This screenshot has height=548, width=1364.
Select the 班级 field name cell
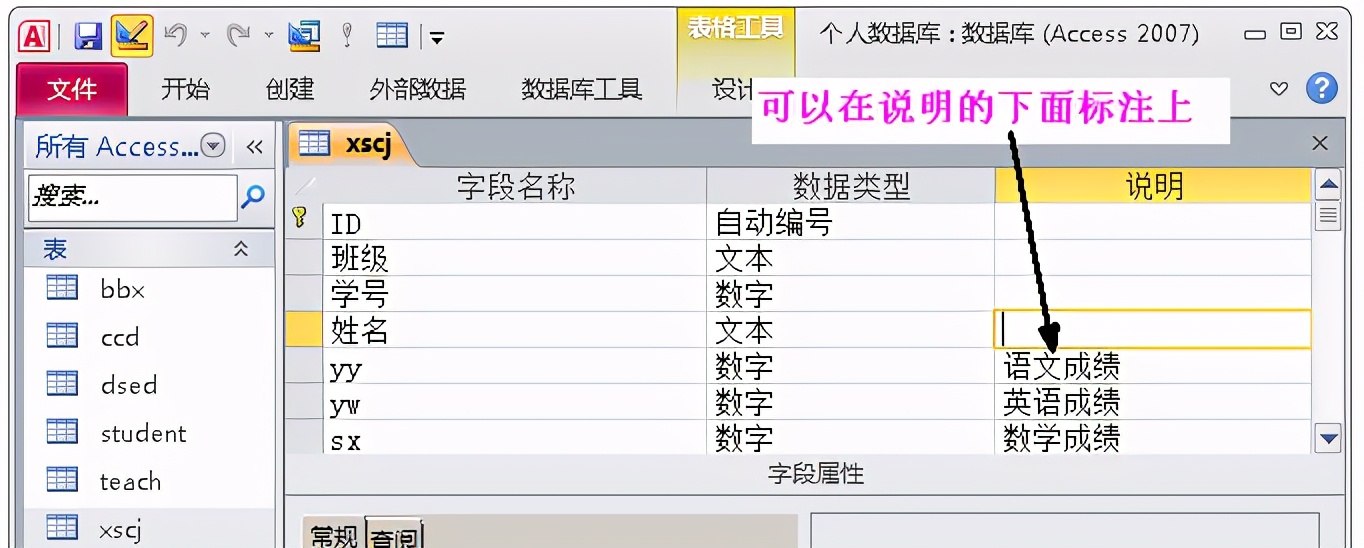(515, 258)
